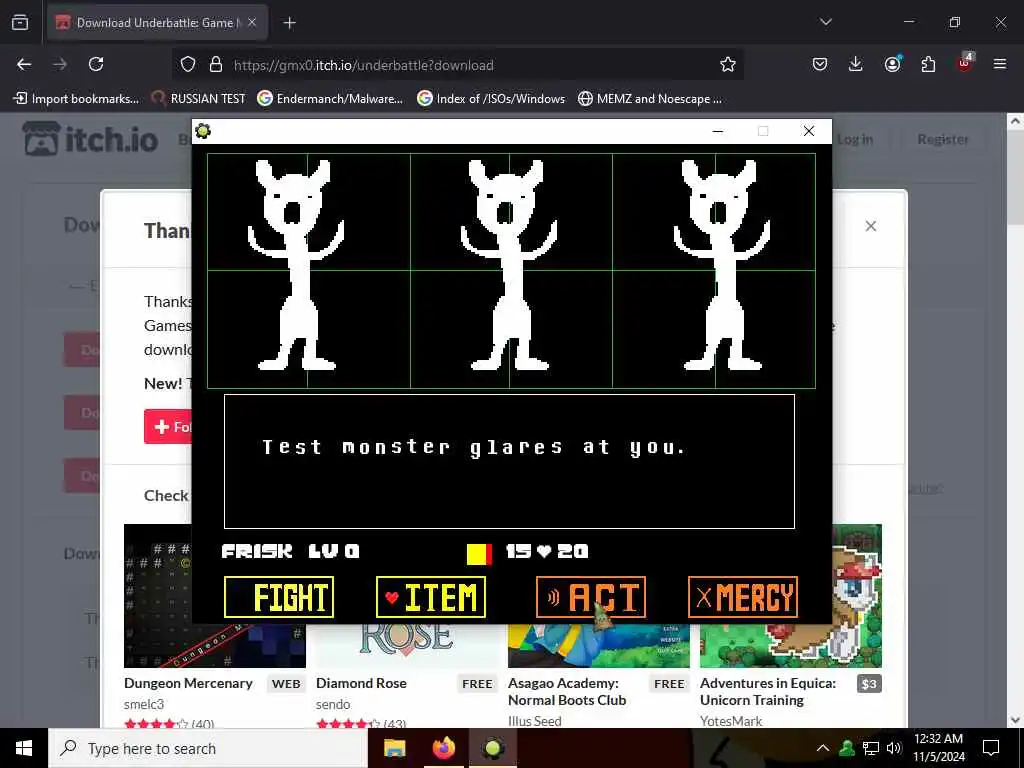The height and width of the screenshot is (768, 1024).
Task: Open the Firefox View icon
Action: 20,23
